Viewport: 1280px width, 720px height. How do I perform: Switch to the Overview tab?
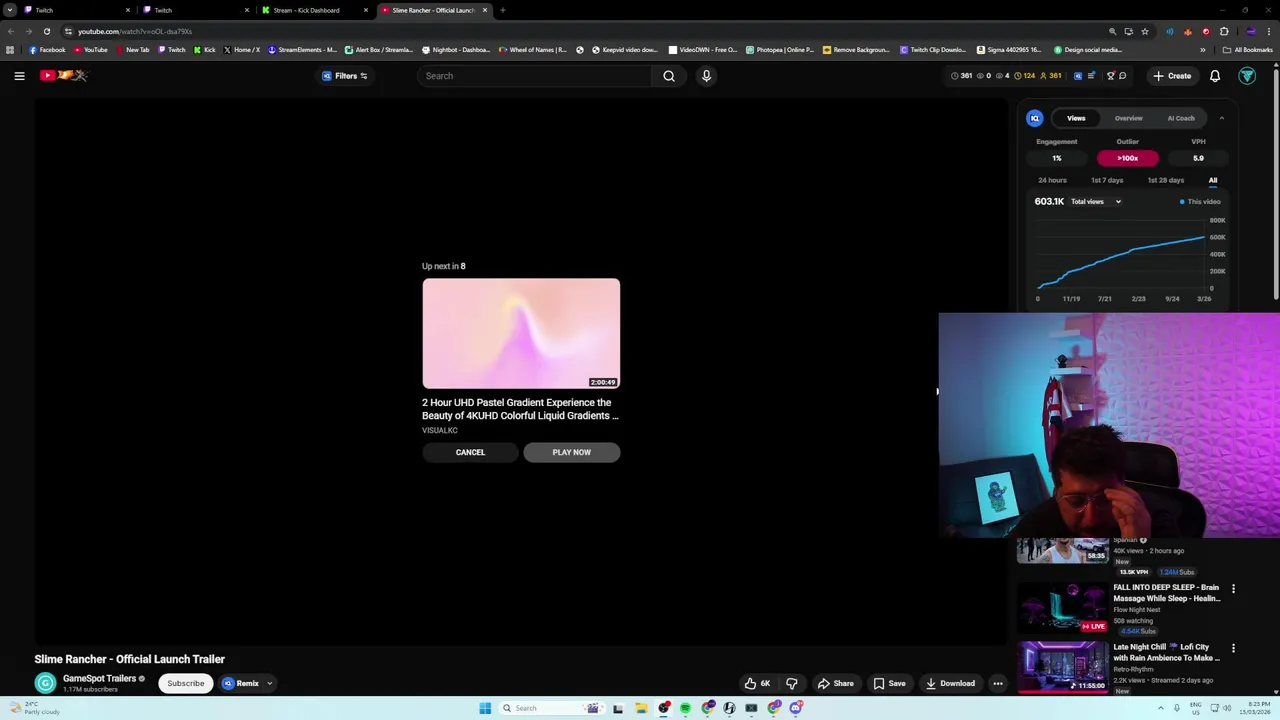1128,118
